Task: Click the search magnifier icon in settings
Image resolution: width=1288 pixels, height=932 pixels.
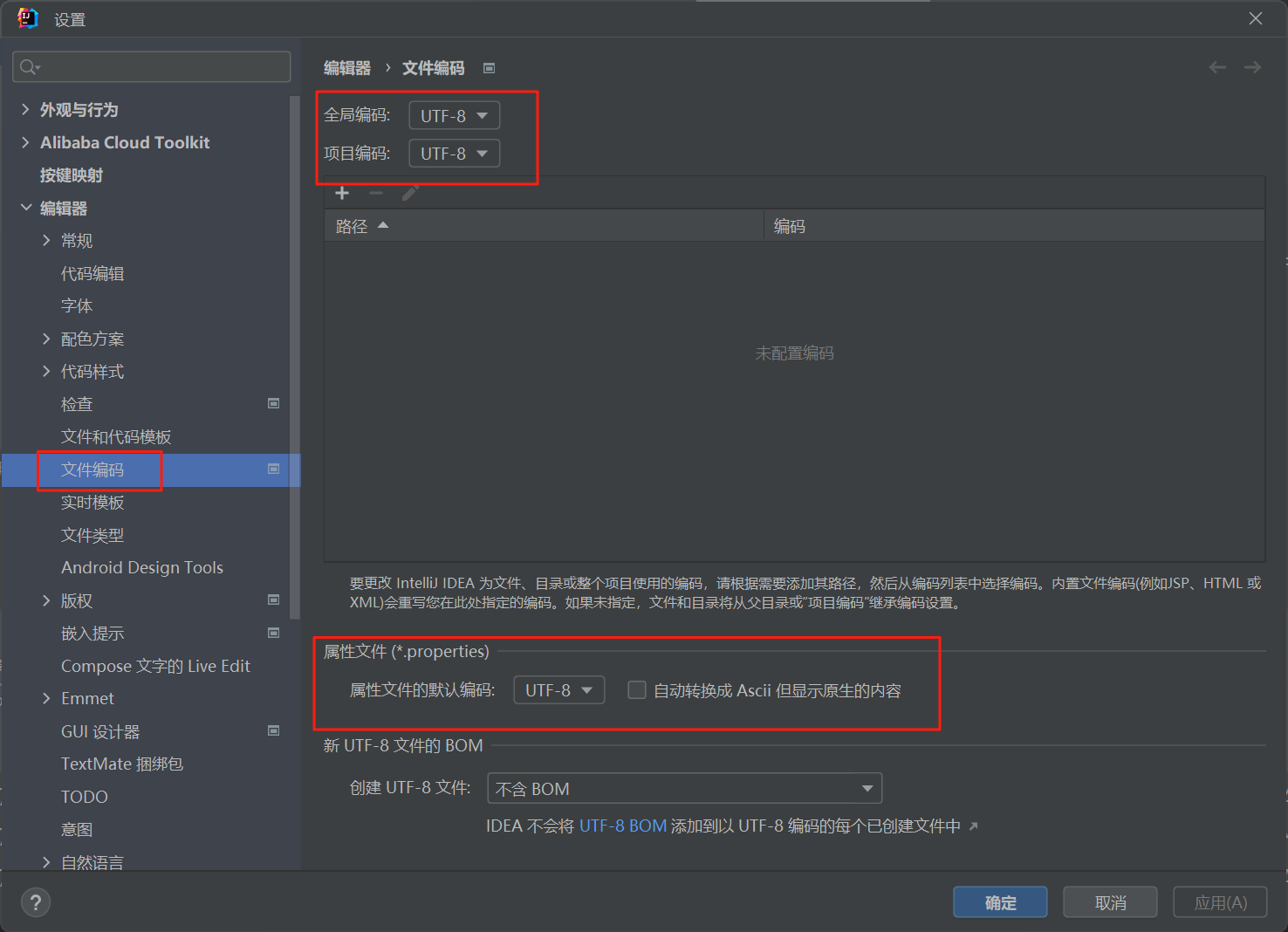Action: [x=29, y=67]
